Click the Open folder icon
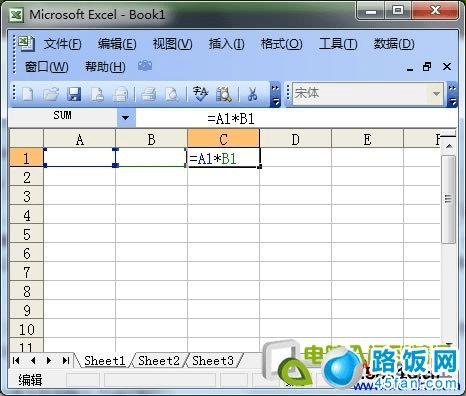This screenshot has height=396, width=466. tap(51, 94)
